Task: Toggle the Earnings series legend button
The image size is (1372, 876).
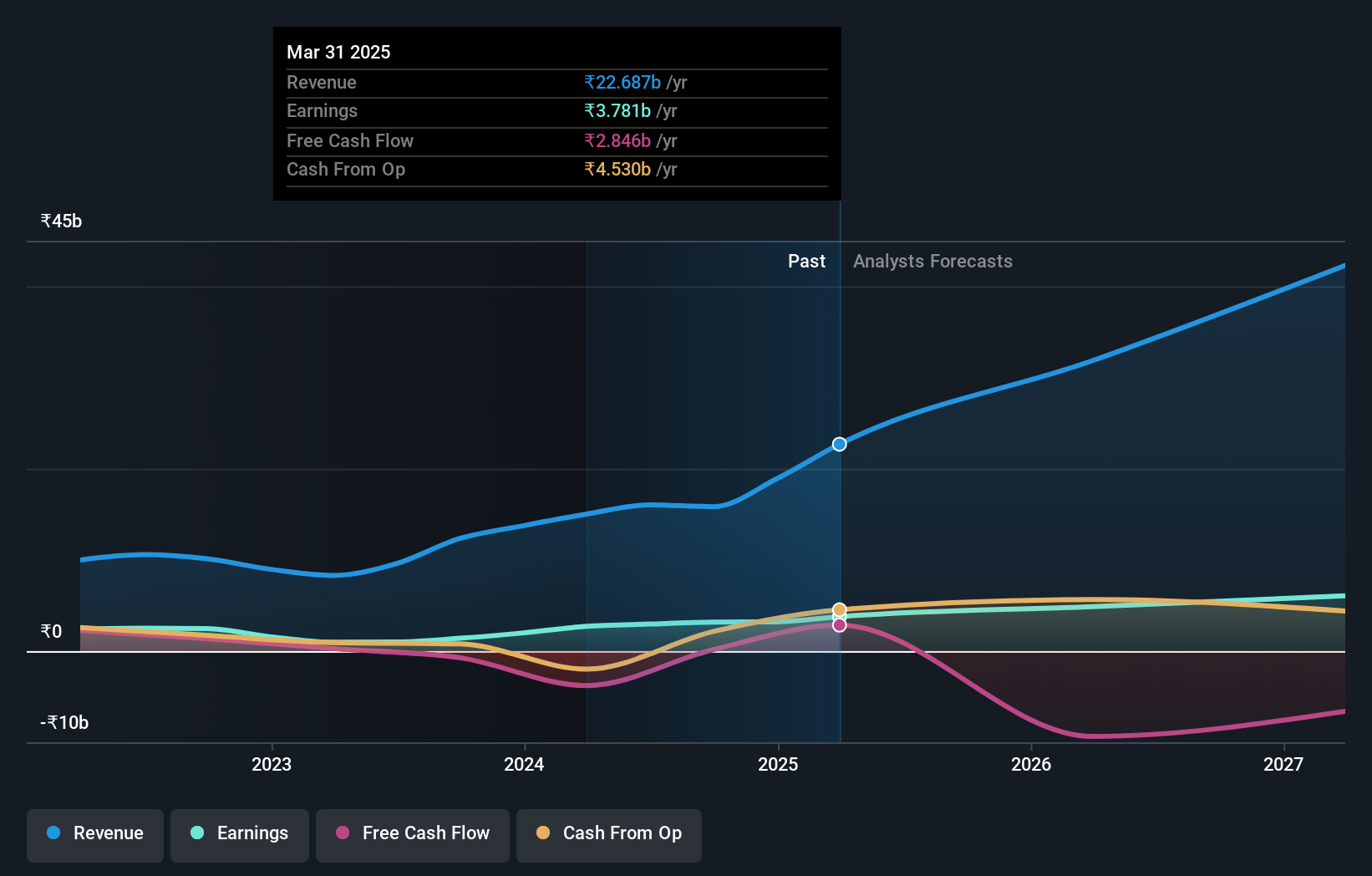Action: point(240,835)
